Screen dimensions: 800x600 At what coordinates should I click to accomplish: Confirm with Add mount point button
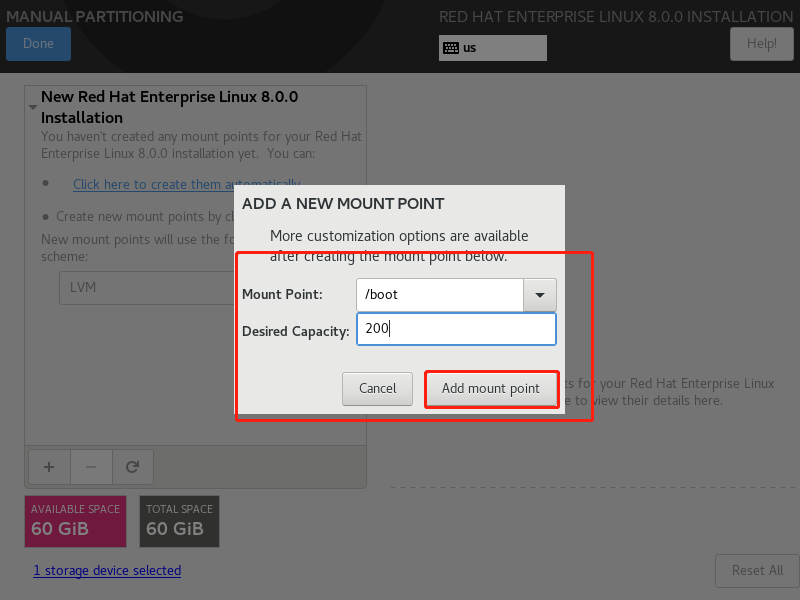click(x=491, y=389)
